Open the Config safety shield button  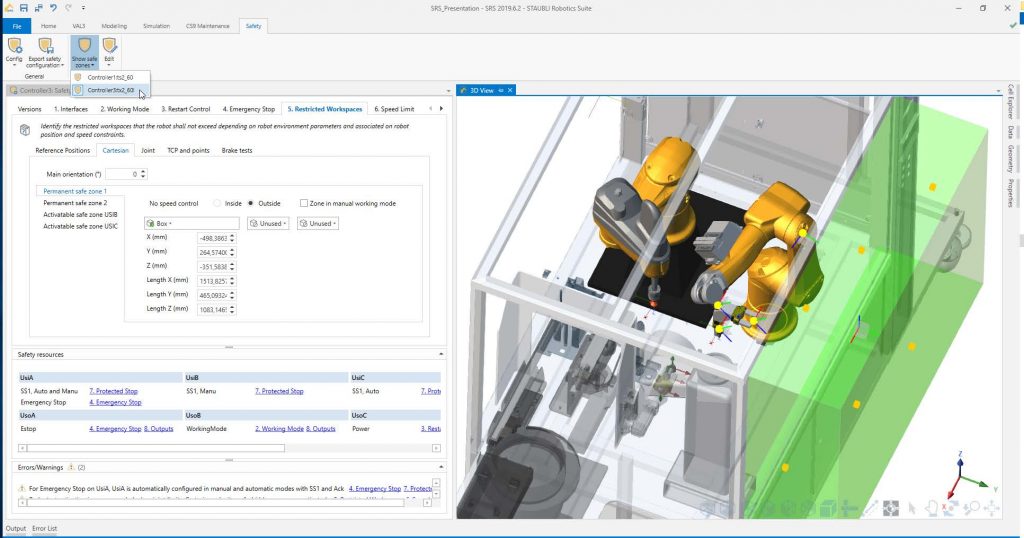(x=14, y=52)
